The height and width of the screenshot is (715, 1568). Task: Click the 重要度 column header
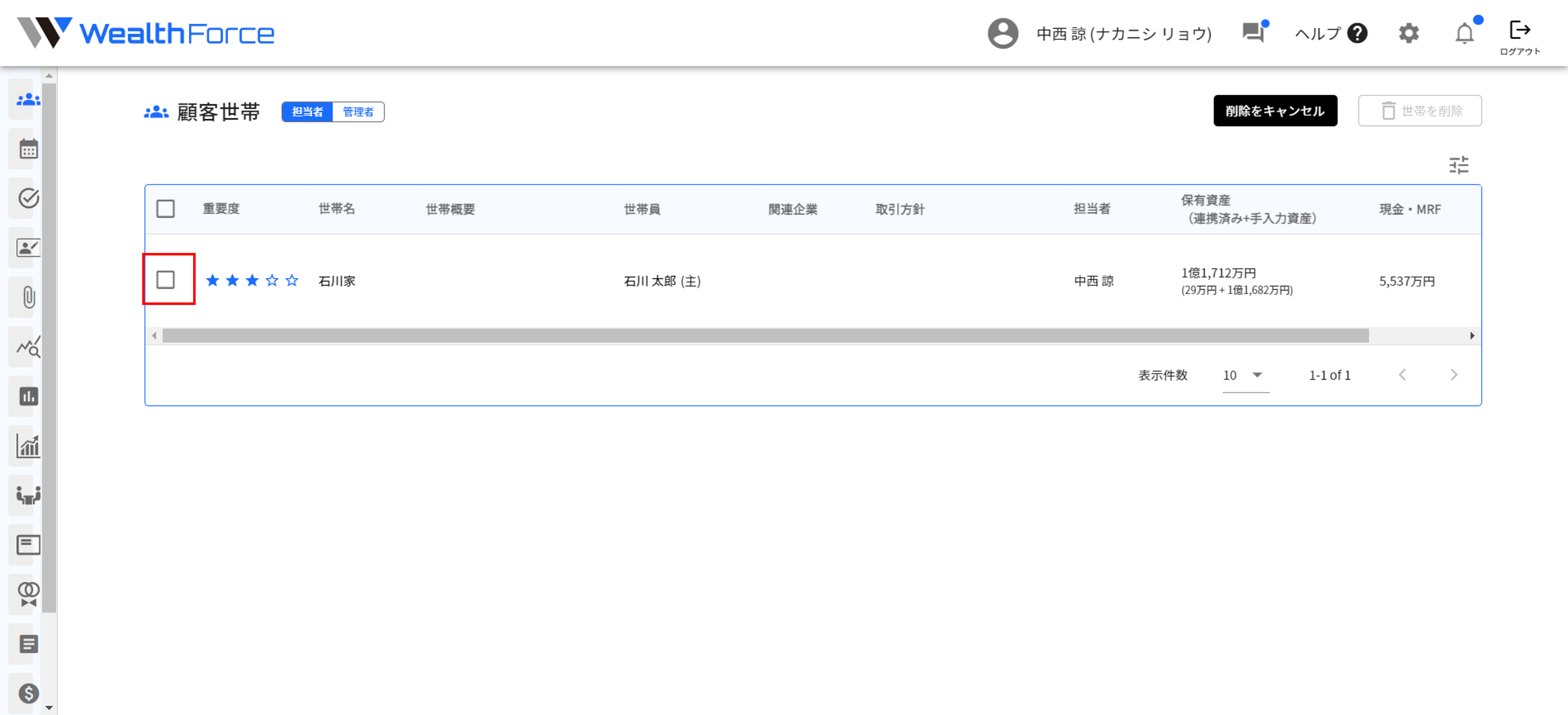(x=221, y=209)
